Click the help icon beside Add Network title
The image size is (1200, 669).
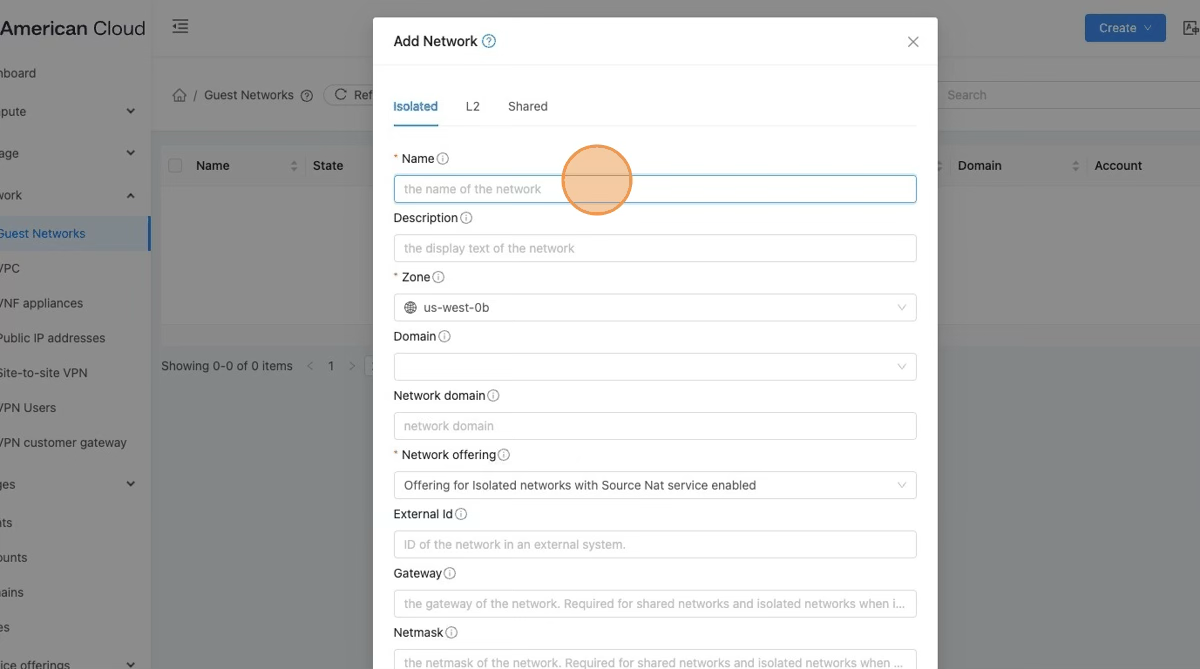click(x=489, y=41)
